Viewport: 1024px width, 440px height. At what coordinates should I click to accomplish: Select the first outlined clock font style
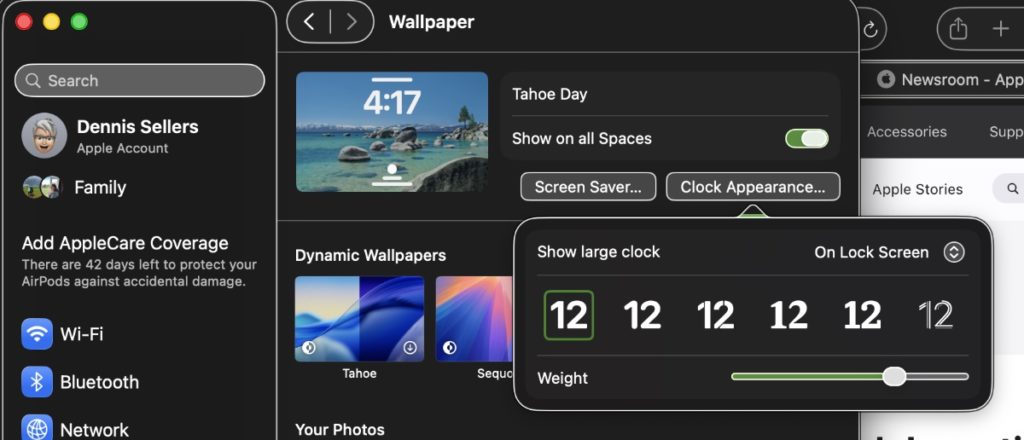coord(569,316)
